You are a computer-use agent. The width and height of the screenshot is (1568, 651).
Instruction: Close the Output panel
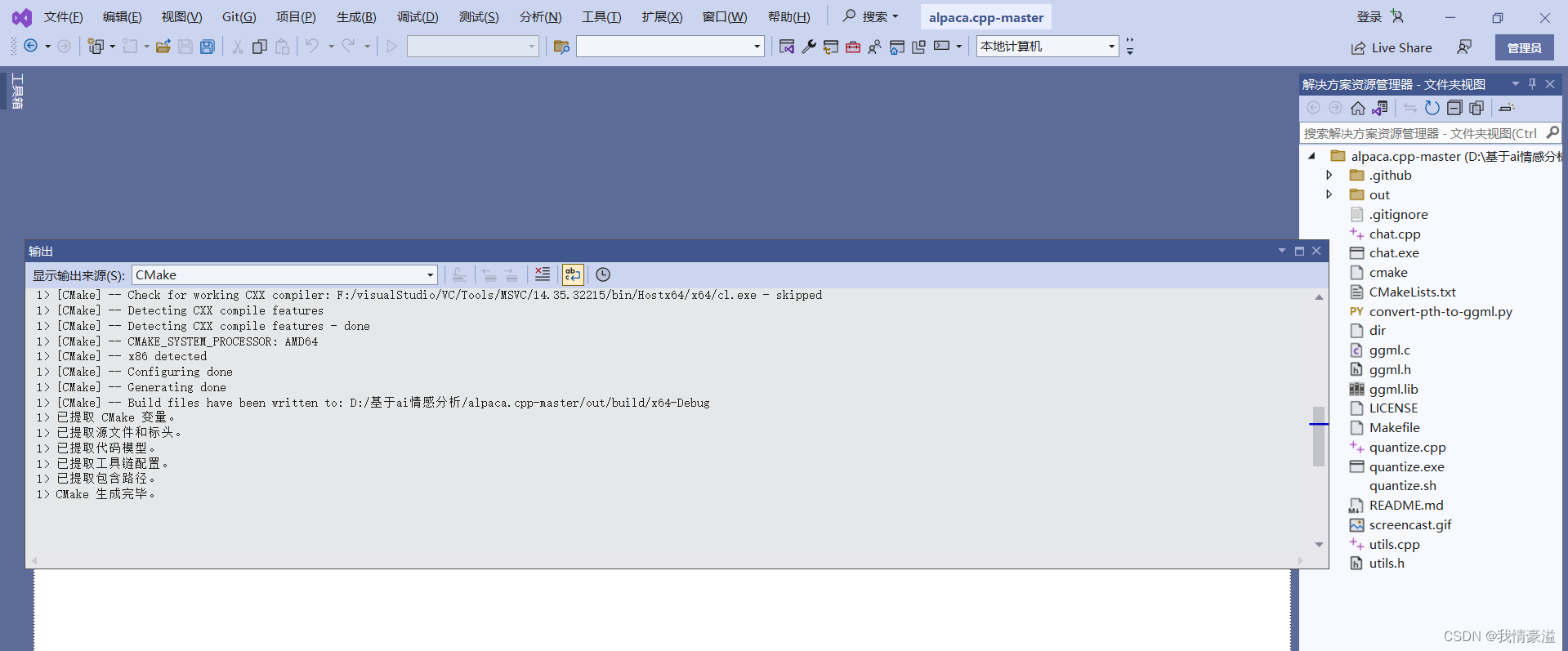(1316, 251)
